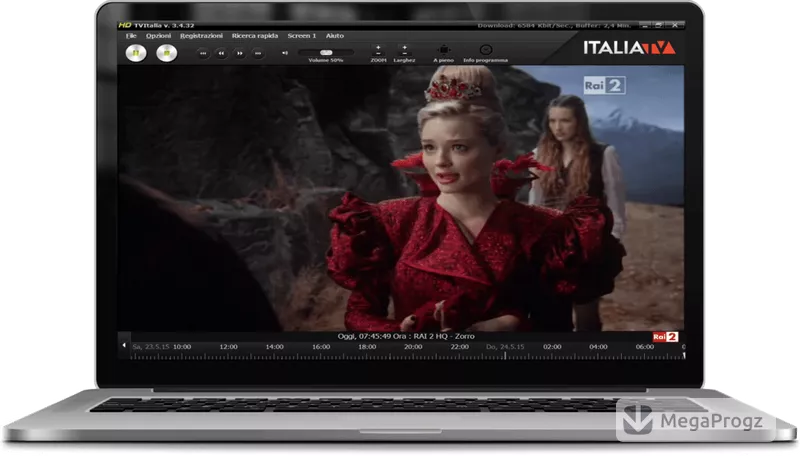
Task: Open the Aiuto menu
Action: click(335, 36)
